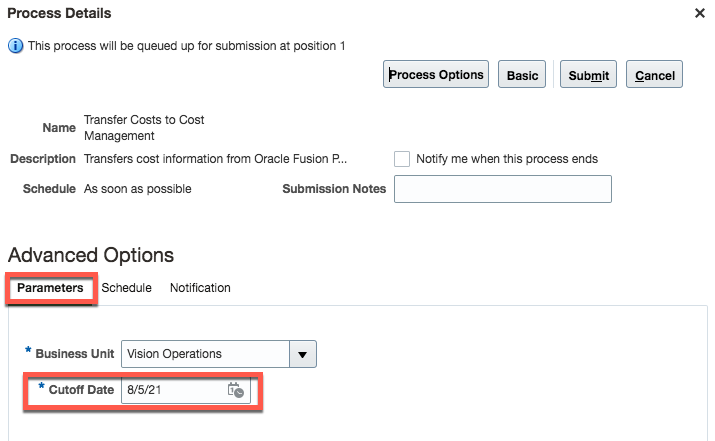Click the Vision Operations combo box field

pos(205,354)
